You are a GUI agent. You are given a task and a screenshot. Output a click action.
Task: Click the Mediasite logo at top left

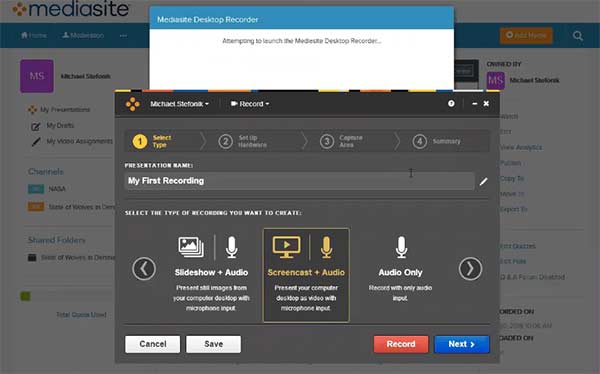point(71,9)
